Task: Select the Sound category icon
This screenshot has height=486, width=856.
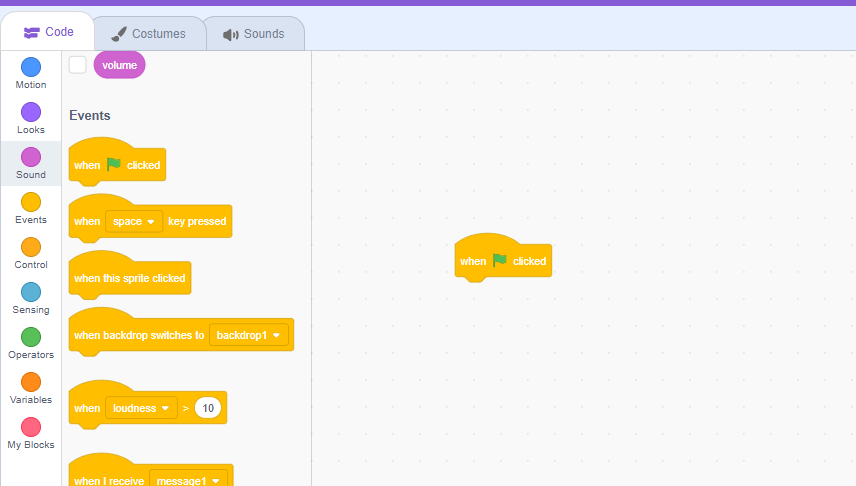Action: coord(31,158)
